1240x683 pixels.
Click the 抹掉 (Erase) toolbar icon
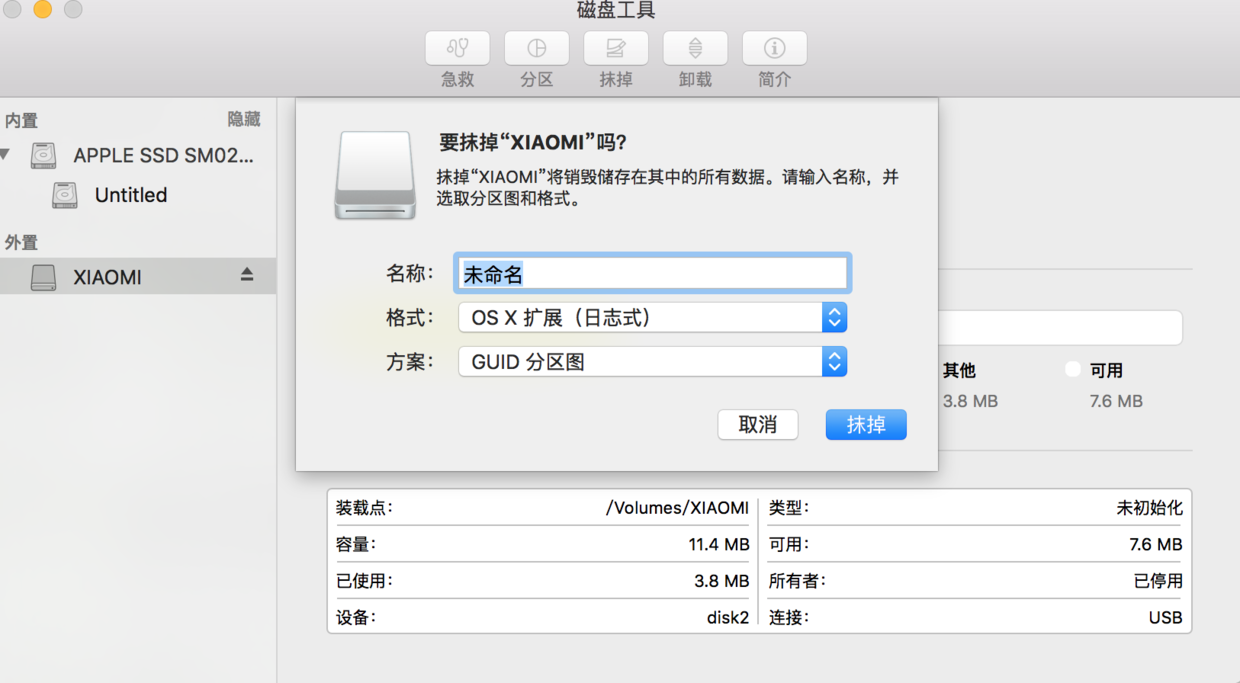615,47
